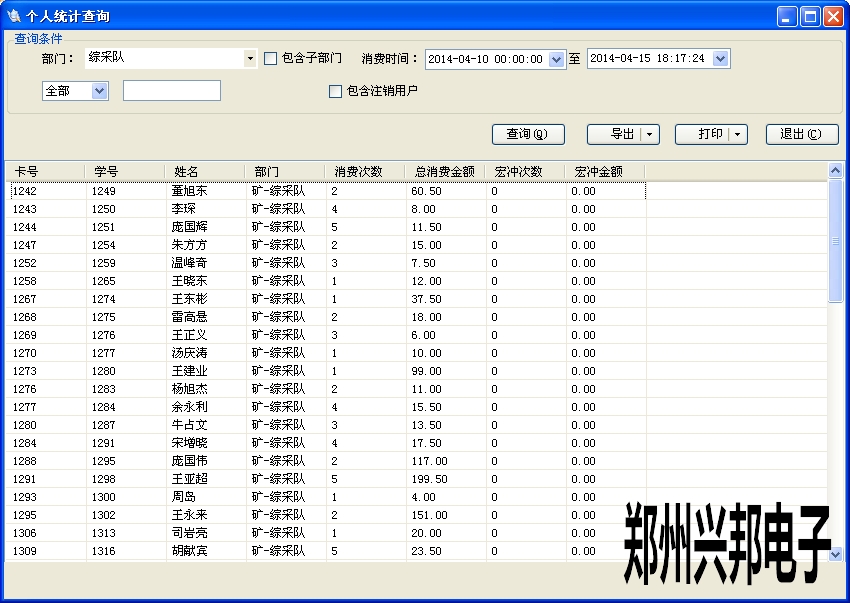850x603 pixels.
Task: Select the row for 李琛
Action: pyautogui.click(x=326, y=209)
